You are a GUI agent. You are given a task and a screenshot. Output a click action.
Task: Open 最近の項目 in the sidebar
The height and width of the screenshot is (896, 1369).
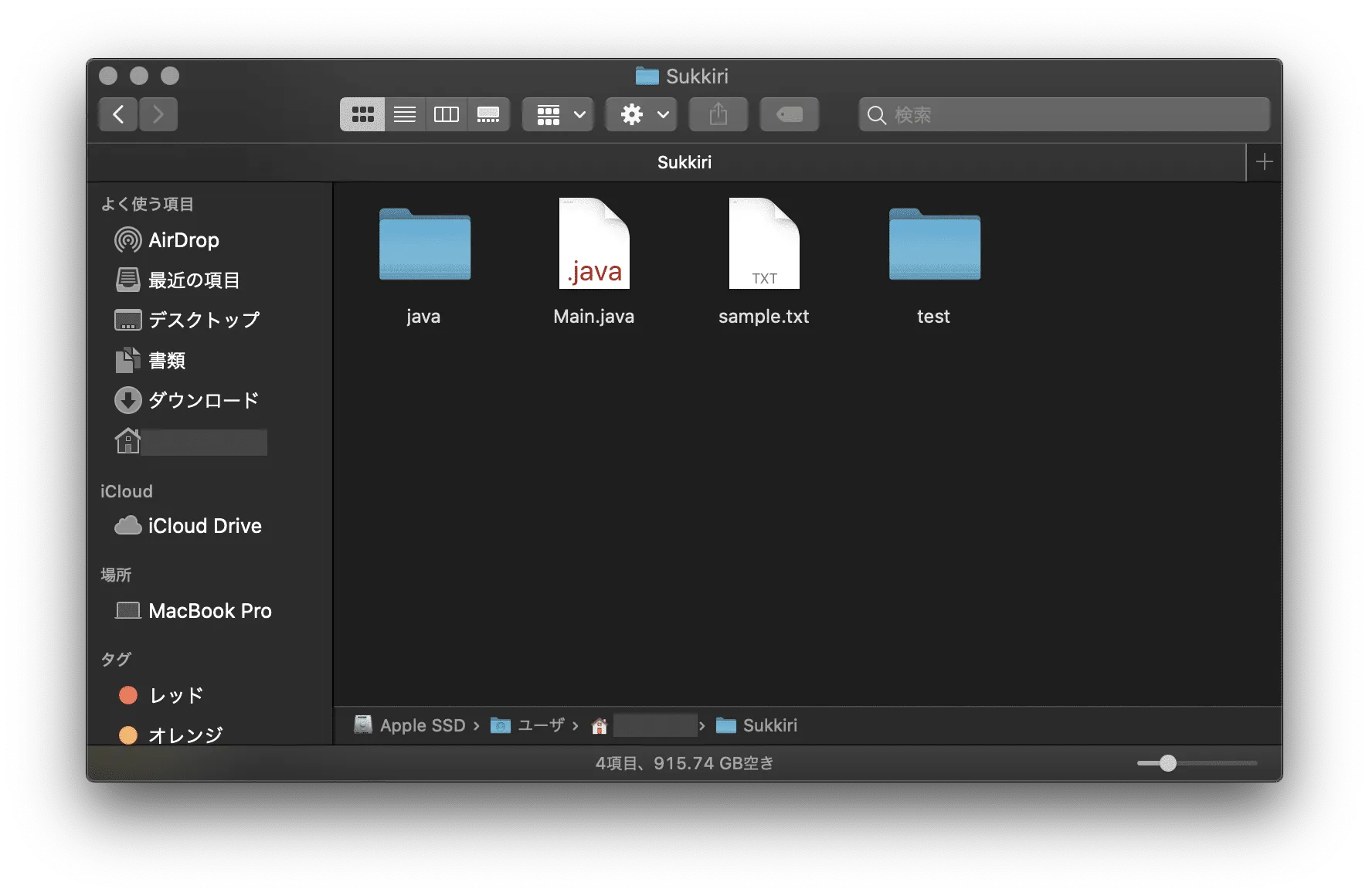(x=178, y=280)
